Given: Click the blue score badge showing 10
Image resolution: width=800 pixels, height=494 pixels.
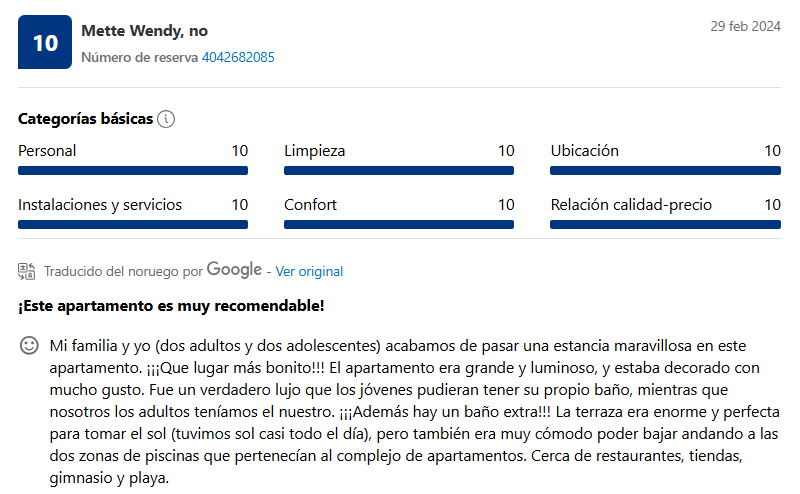Looking at the screenshot, I should [x=45, y=42].
